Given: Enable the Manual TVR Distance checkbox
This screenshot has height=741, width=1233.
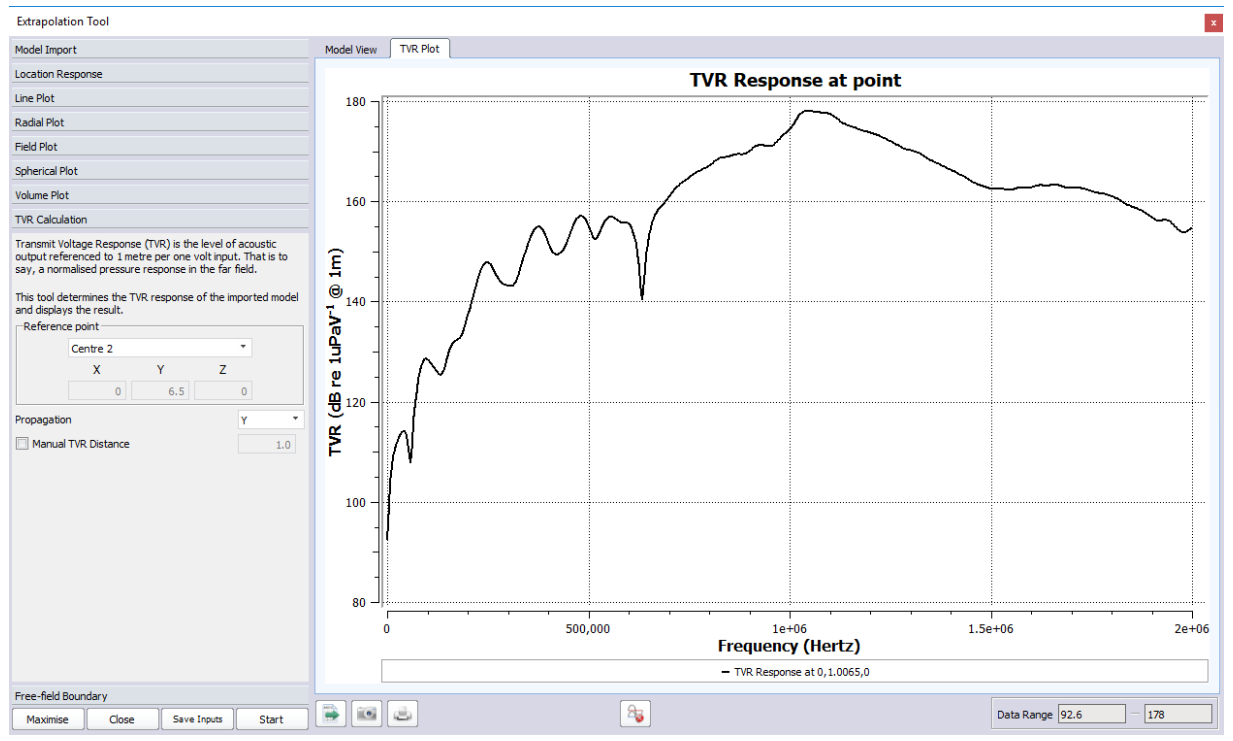Looking at the screenshot, I should (22, 444).
